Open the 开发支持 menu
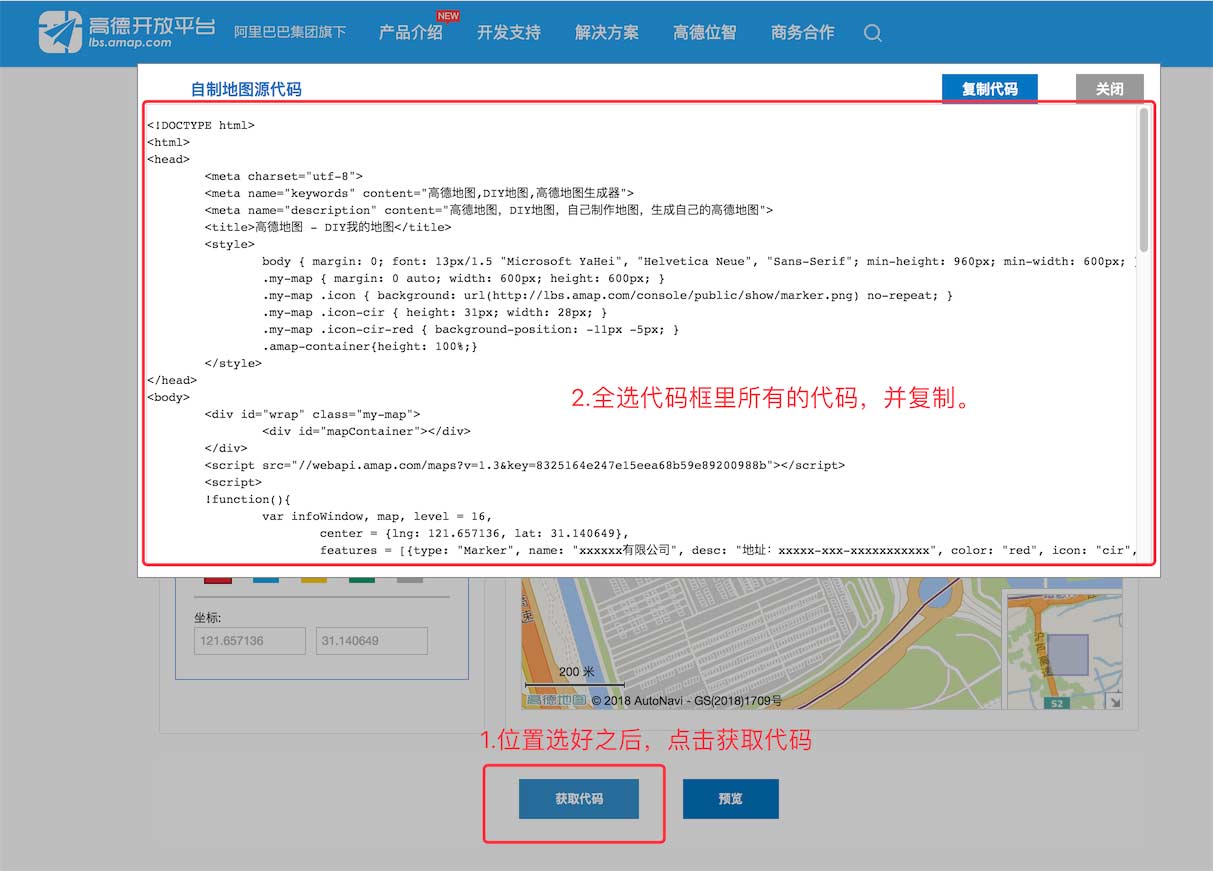The width and height of the screenshot is (1213, 871). (x=509, y=33)
